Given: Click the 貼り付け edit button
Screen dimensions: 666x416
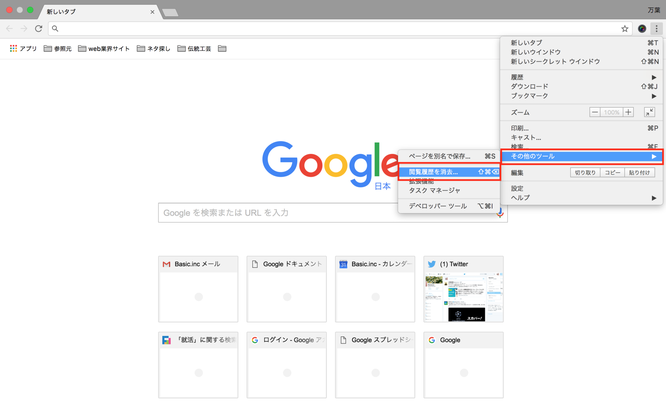Looking at the screenshot, I should 640,173.
